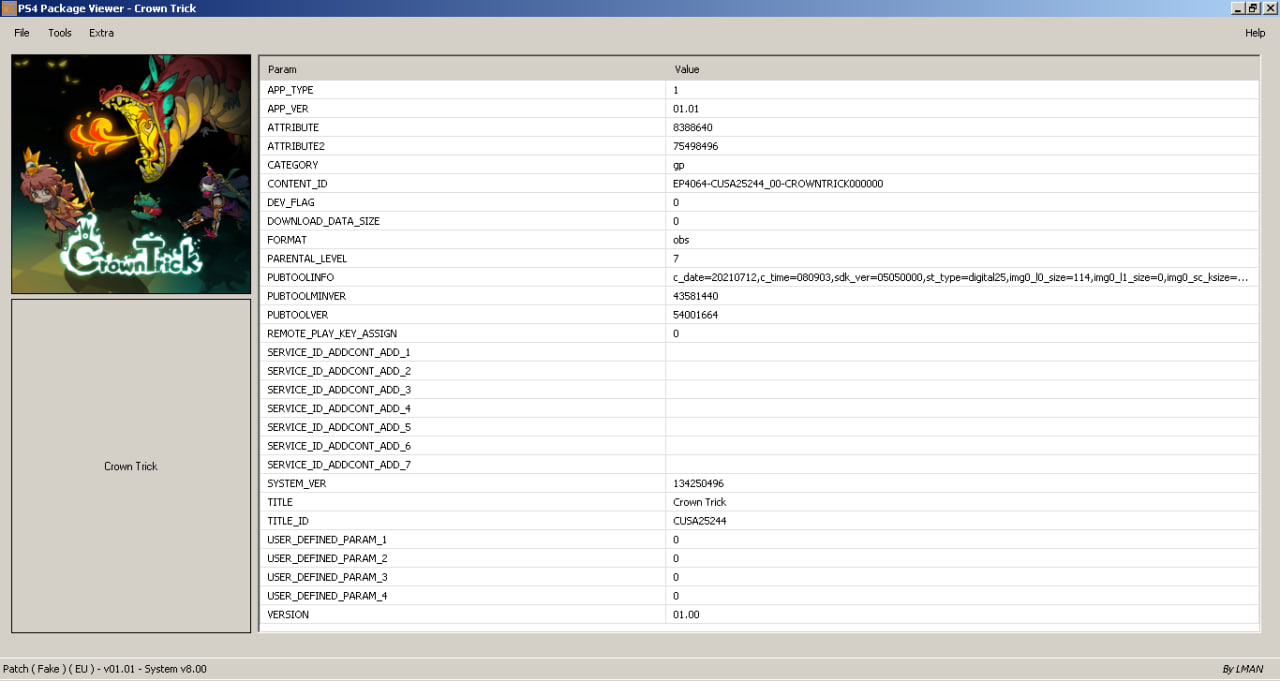Click the PUBTOOLINFO c_date value string
The height and width of the screenshot is (681, 1280).
pos(961,278)
